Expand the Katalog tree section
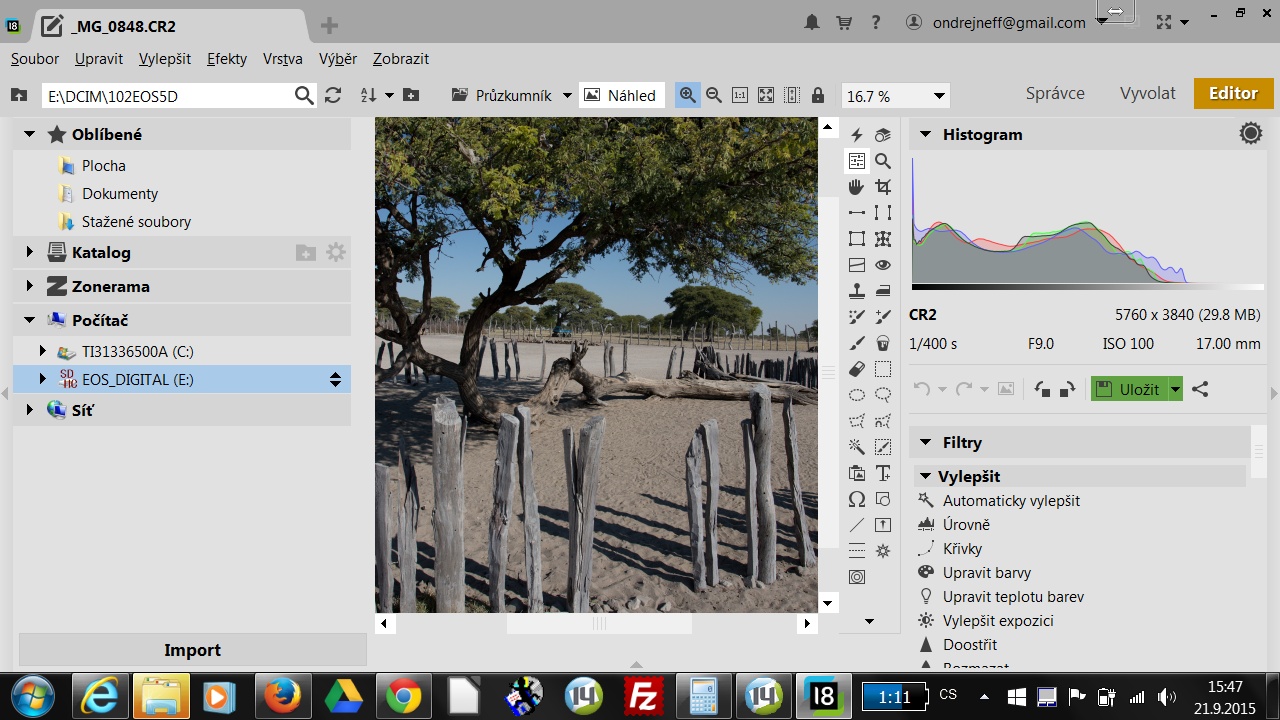1280x720 pixels. pyautogui.click(x=30, y=252)
